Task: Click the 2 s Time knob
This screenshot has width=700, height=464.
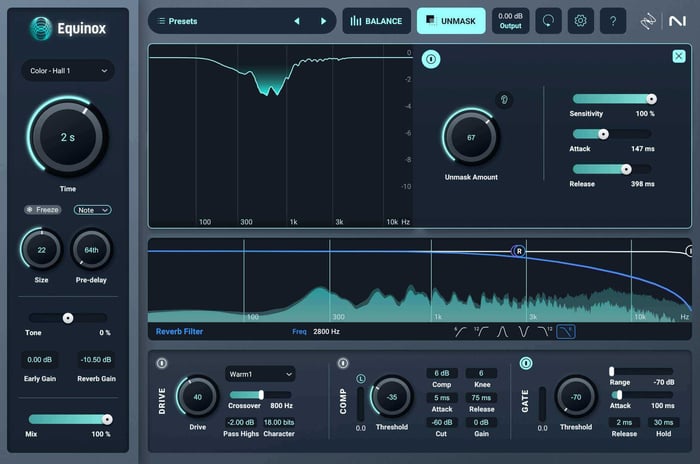Action: 67,137
